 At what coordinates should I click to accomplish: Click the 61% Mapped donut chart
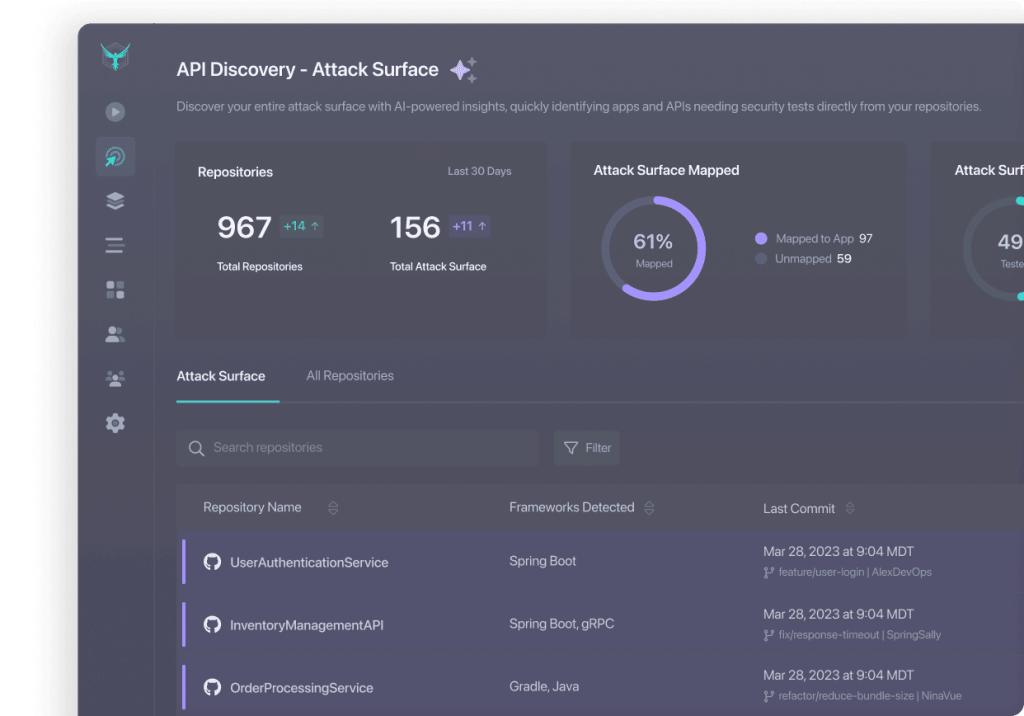point(653,248)
